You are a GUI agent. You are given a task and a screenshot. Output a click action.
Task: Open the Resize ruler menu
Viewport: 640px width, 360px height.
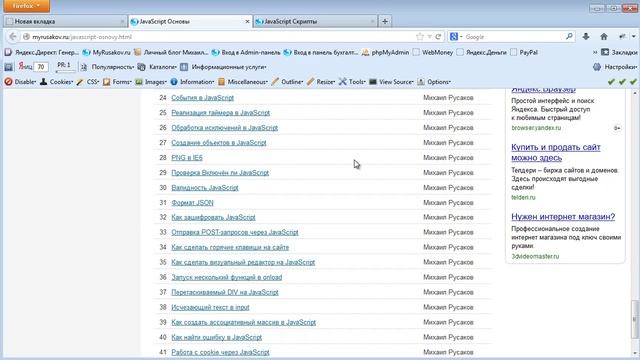(x=321, y=82)
